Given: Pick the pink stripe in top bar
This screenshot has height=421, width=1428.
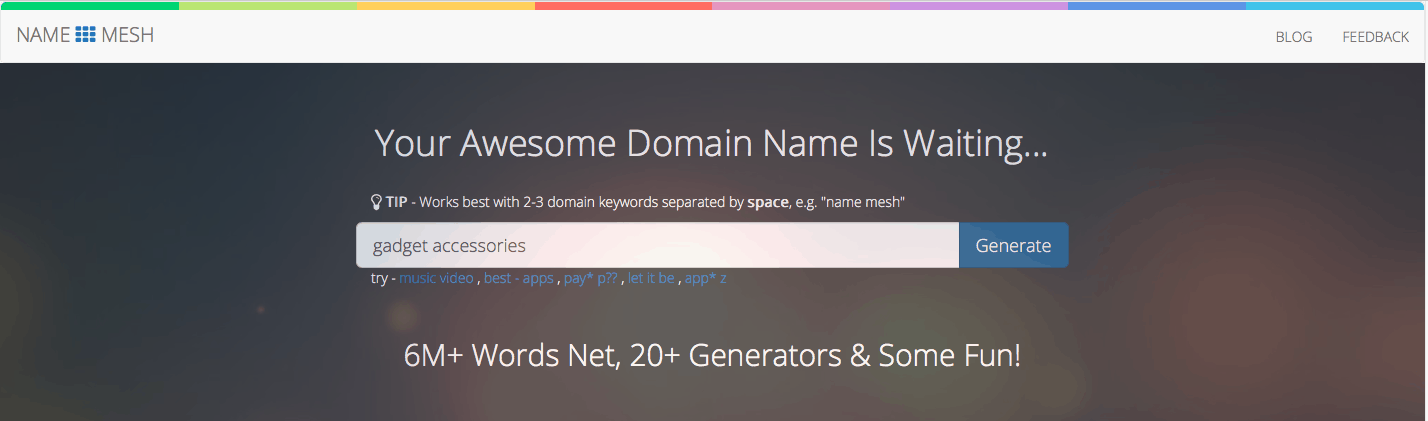Looking at the screenshot, I should [801, 5].
